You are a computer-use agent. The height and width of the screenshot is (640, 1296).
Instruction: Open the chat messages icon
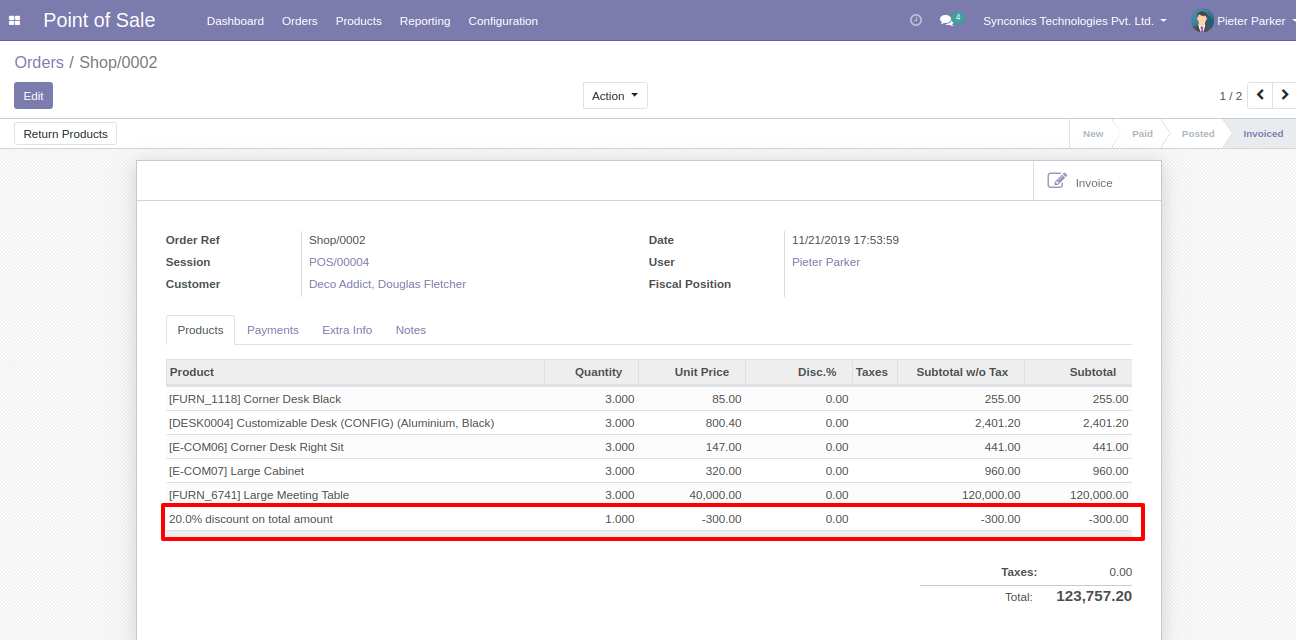tap(947, 21)
